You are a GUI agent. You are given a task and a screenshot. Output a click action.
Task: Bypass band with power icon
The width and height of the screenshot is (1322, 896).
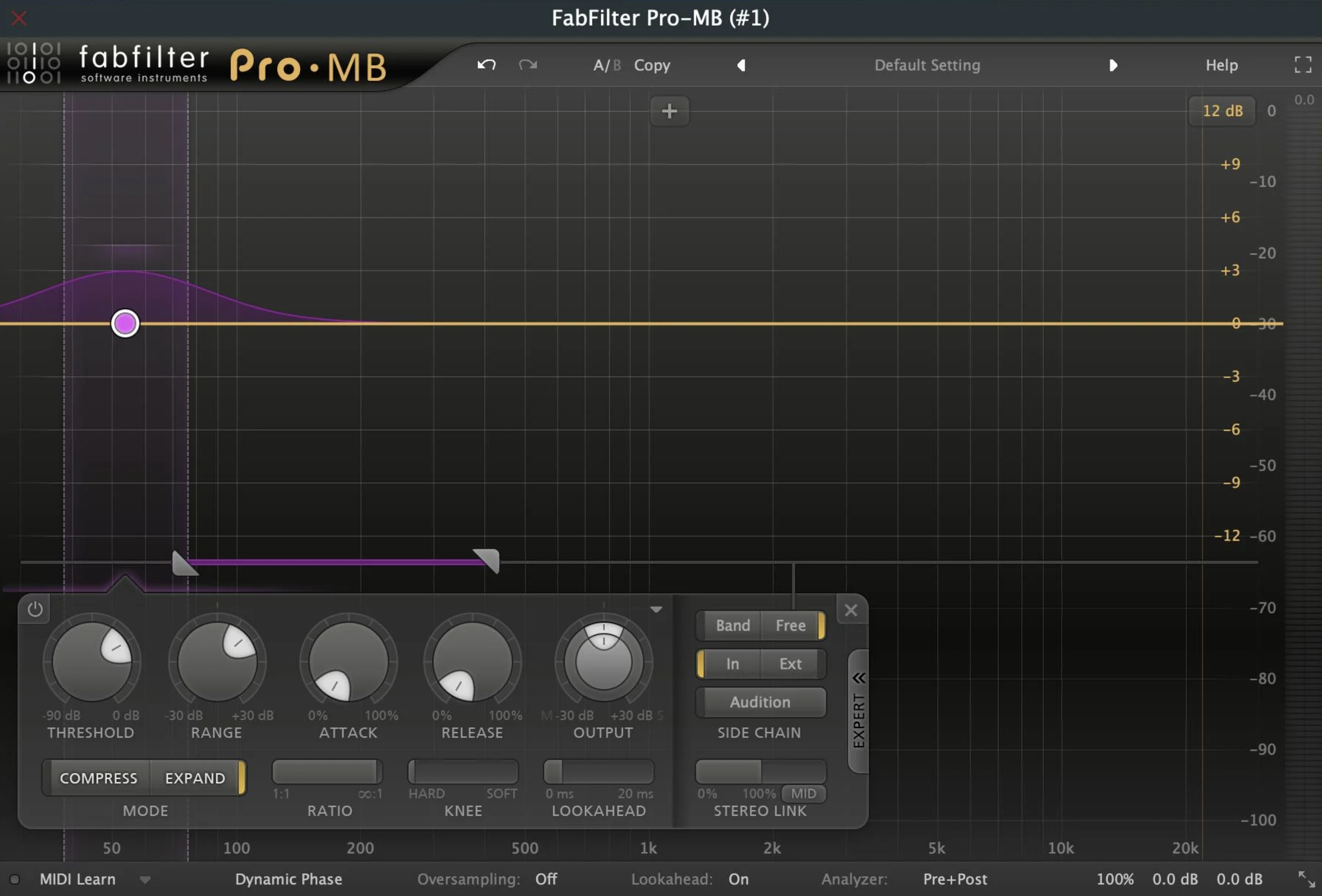click(x=35, y=609)
